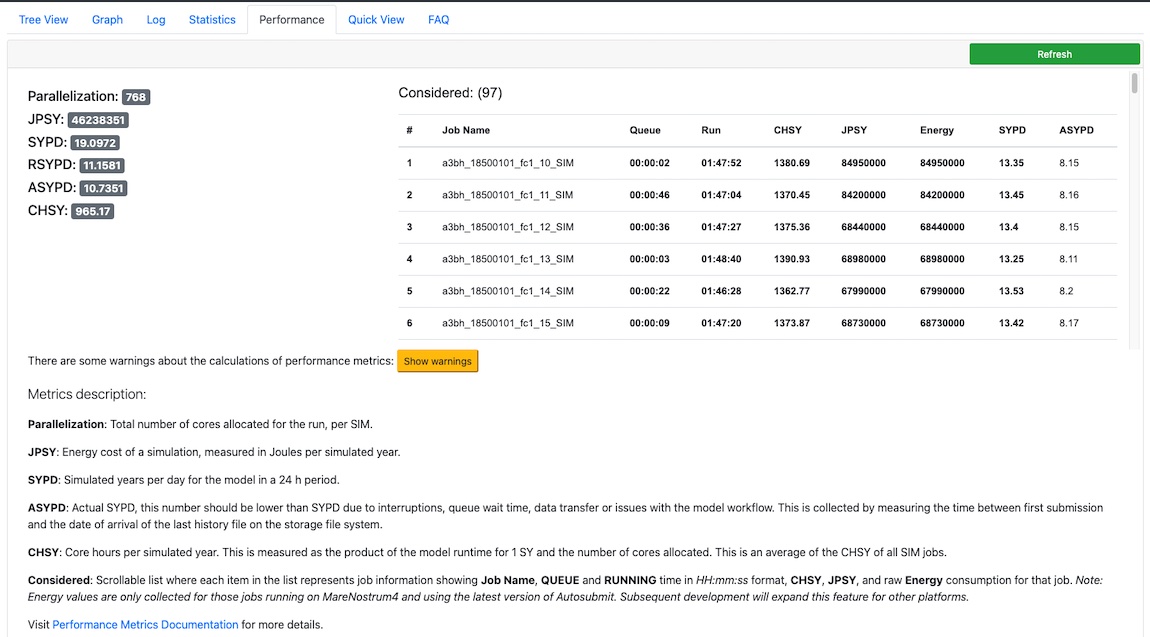
Task: Click Energy value 67990000 in row 5
Action: point(942,291)
